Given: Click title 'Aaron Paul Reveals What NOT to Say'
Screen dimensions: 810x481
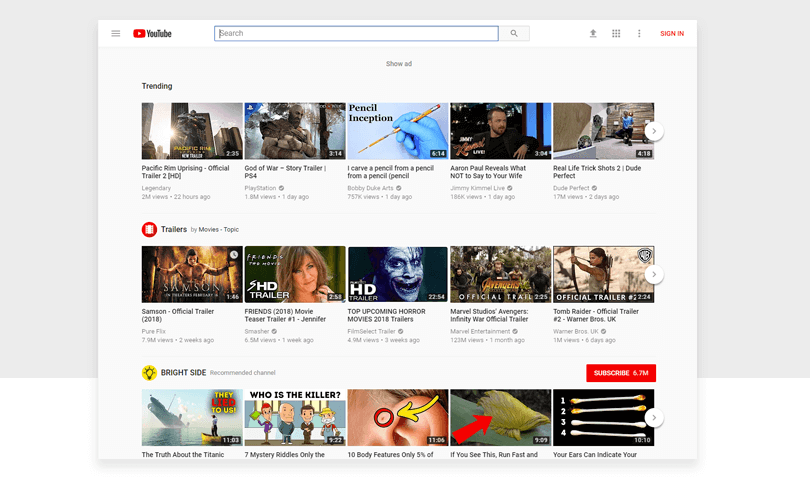Looking at the screenshot, I should [x=488, y=172].
